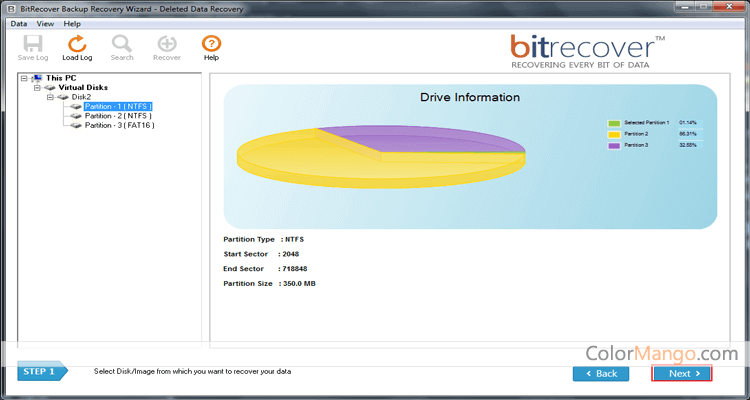Click the BitRecover app icon in title bar

12,9
